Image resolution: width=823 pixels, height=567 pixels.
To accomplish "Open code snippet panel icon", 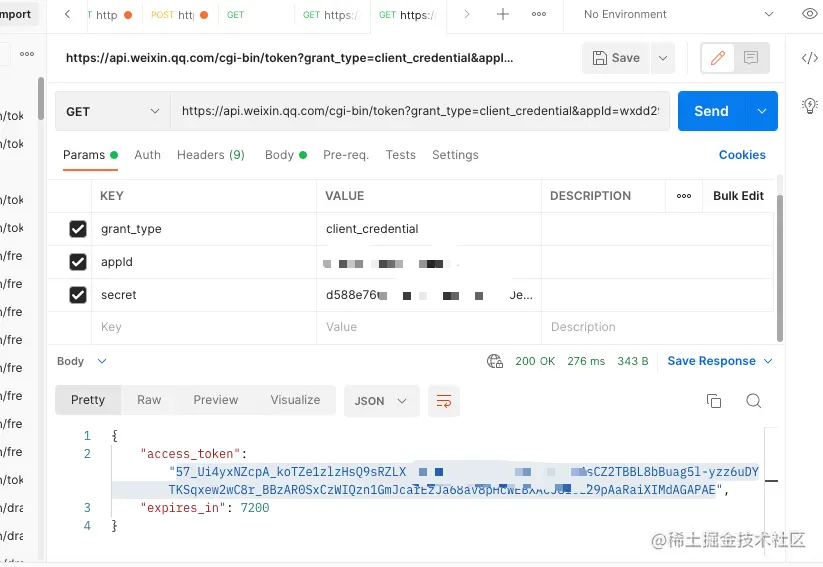I will 810,58.
